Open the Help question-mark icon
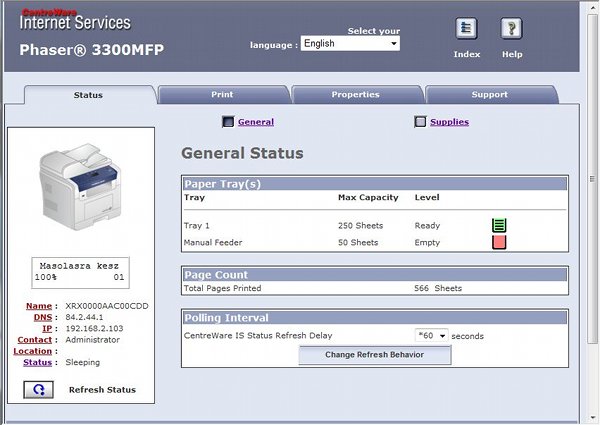 click(x=512, y=28)
